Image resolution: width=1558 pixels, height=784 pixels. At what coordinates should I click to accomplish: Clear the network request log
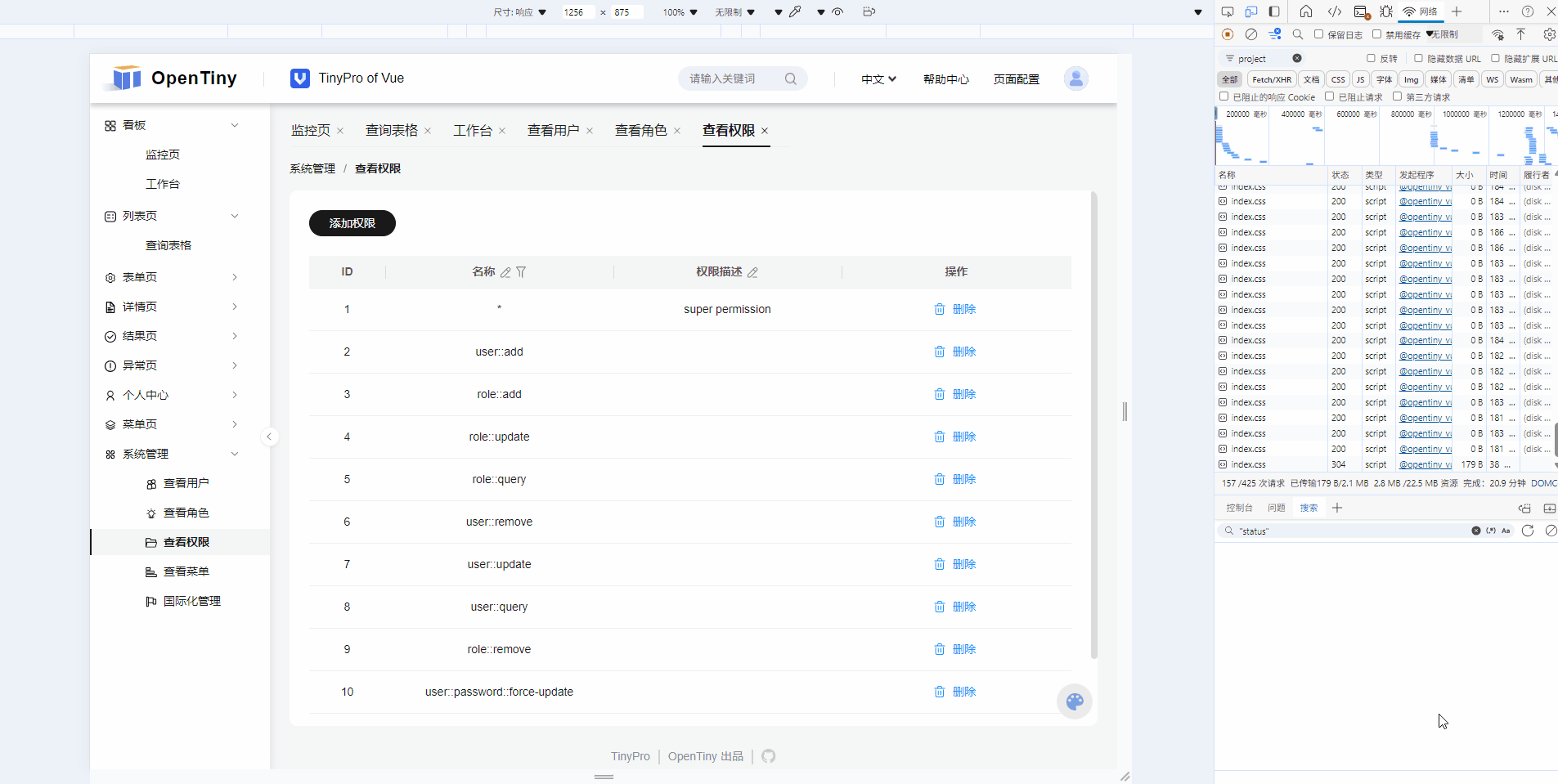[1251, 34]
